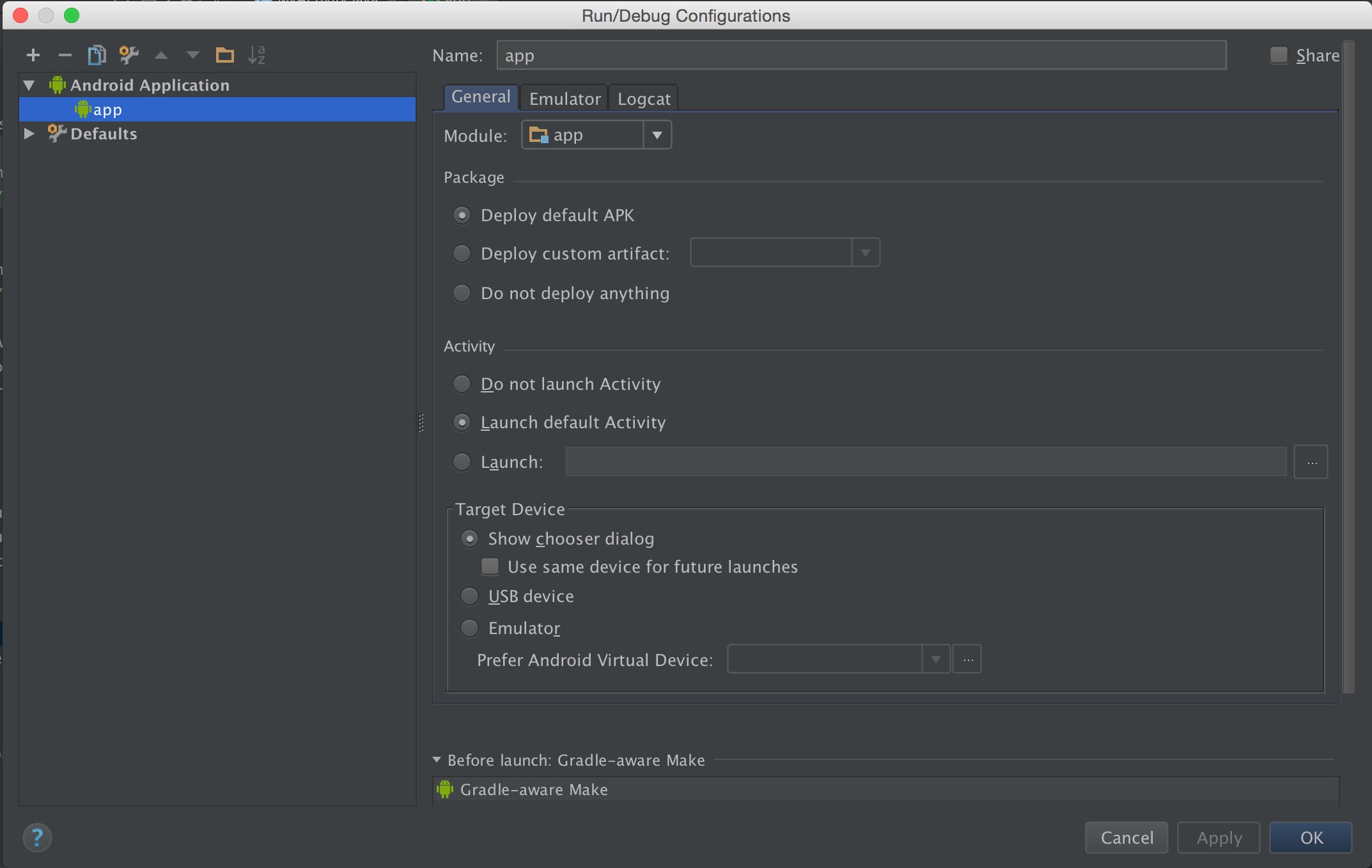Select Gradle-aware Make task in list
This screenshot has width=1372, height=868.
coord(885,789)
